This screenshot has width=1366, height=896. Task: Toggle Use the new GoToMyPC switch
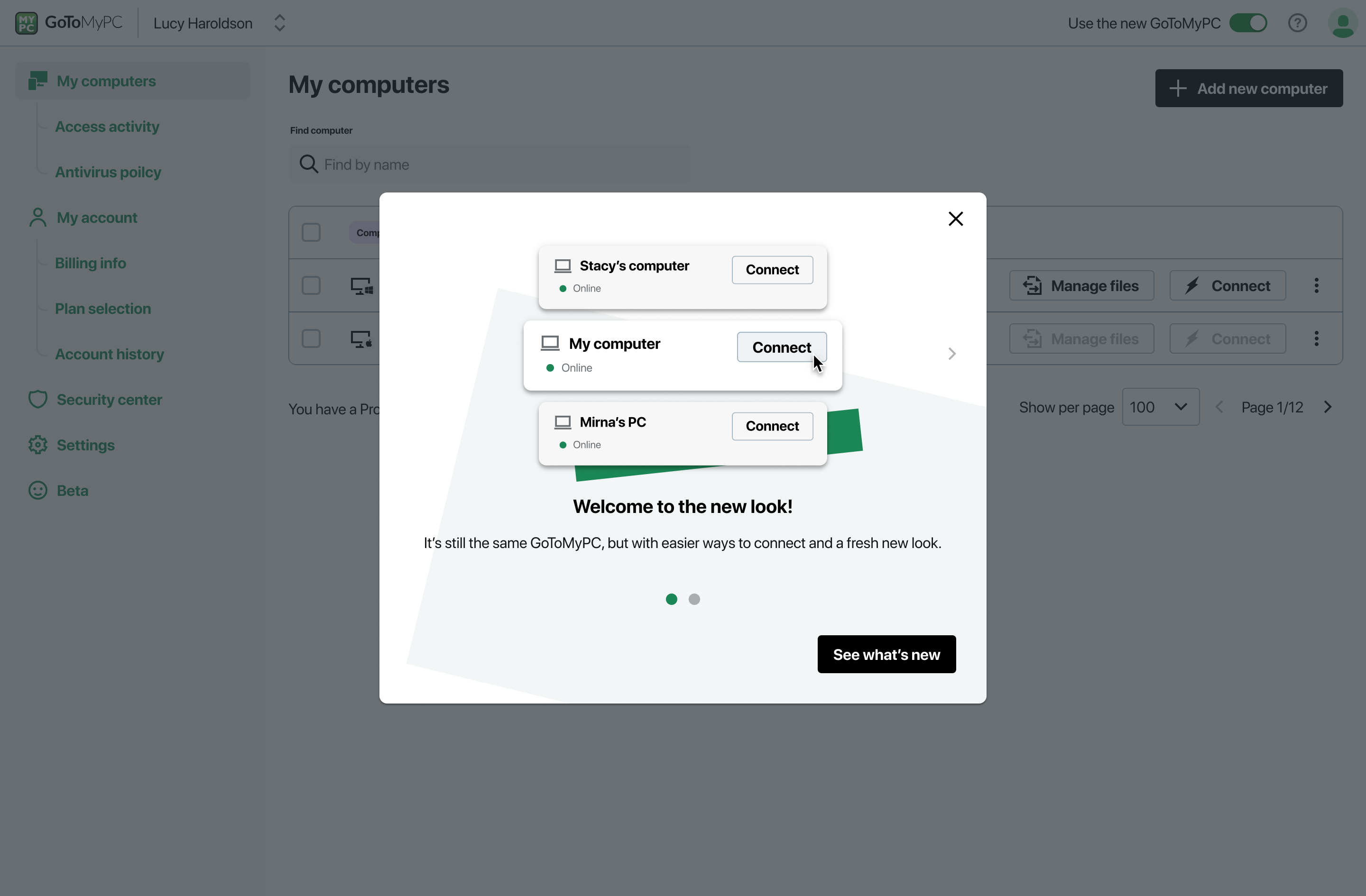[x=1248, y=23]
